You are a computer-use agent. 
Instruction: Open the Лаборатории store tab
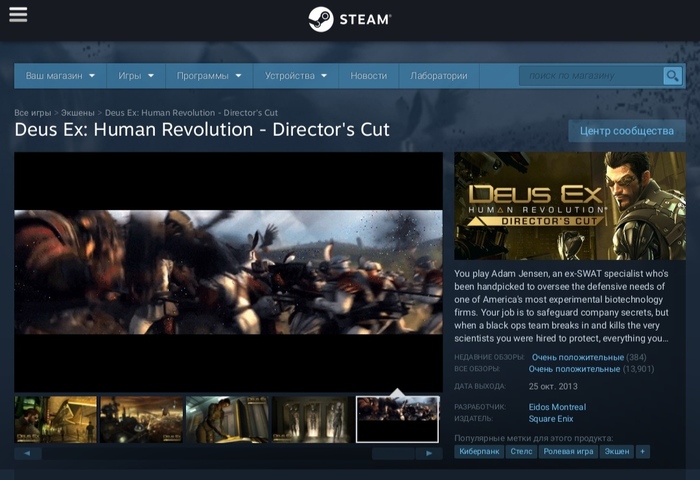(438, 76)
